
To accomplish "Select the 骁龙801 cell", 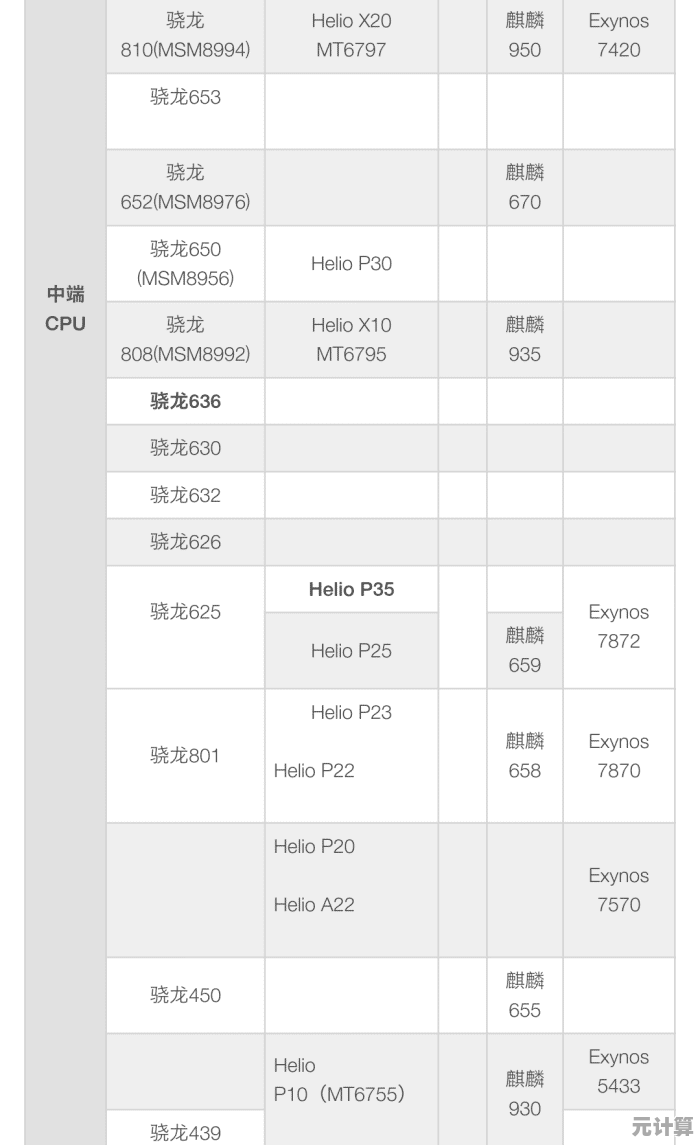I will coord(185,756).
